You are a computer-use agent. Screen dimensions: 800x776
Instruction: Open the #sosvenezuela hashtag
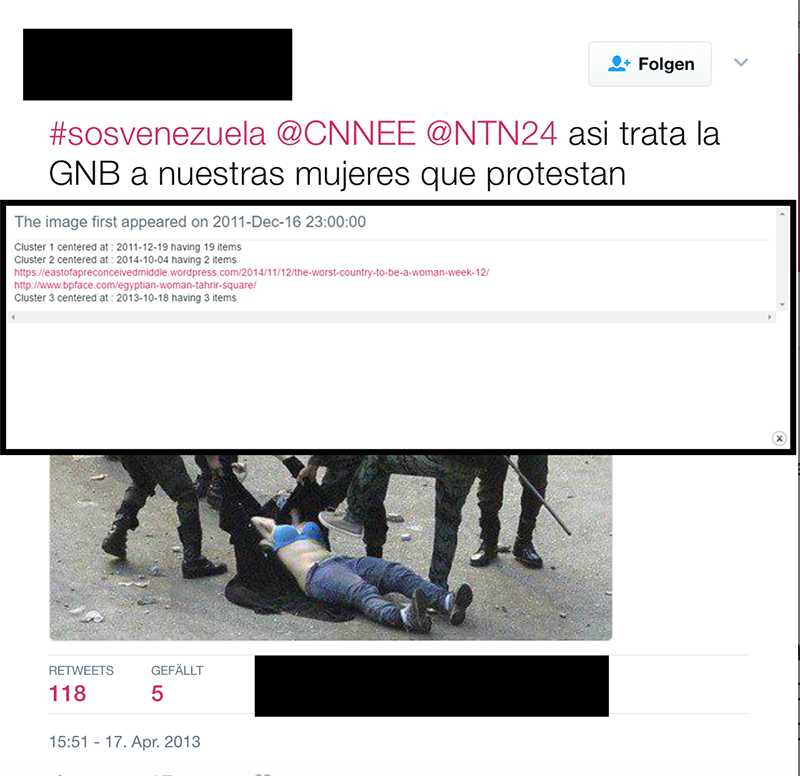click(157, 134)
